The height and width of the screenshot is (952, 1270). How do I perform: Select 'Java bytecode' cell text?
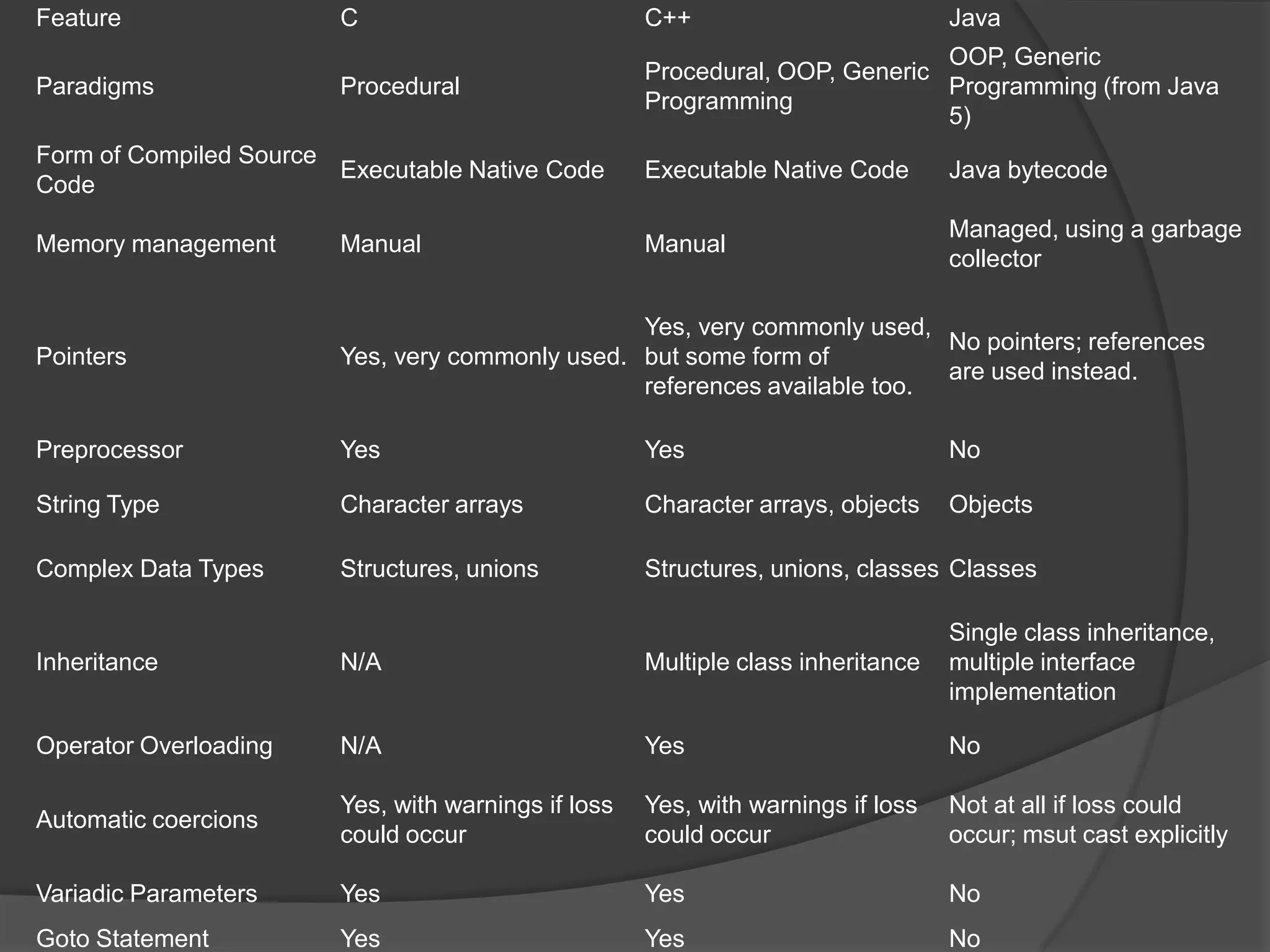tap(1028, 170)
